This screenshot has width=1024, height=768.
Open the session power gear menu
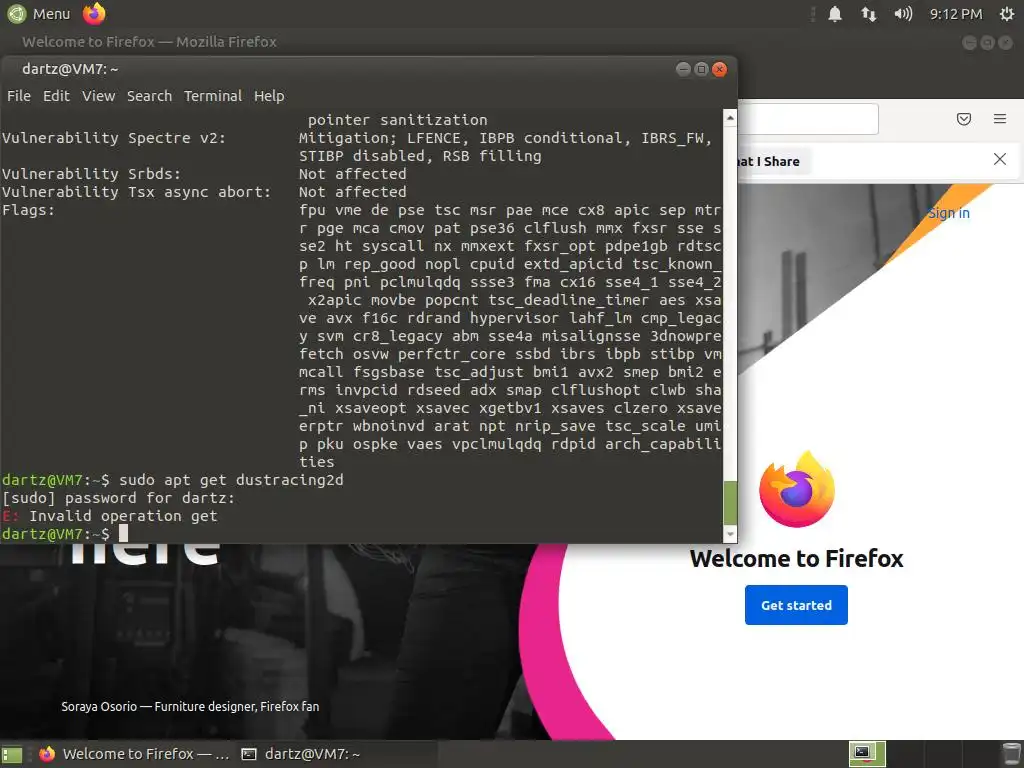(1007, 14)
